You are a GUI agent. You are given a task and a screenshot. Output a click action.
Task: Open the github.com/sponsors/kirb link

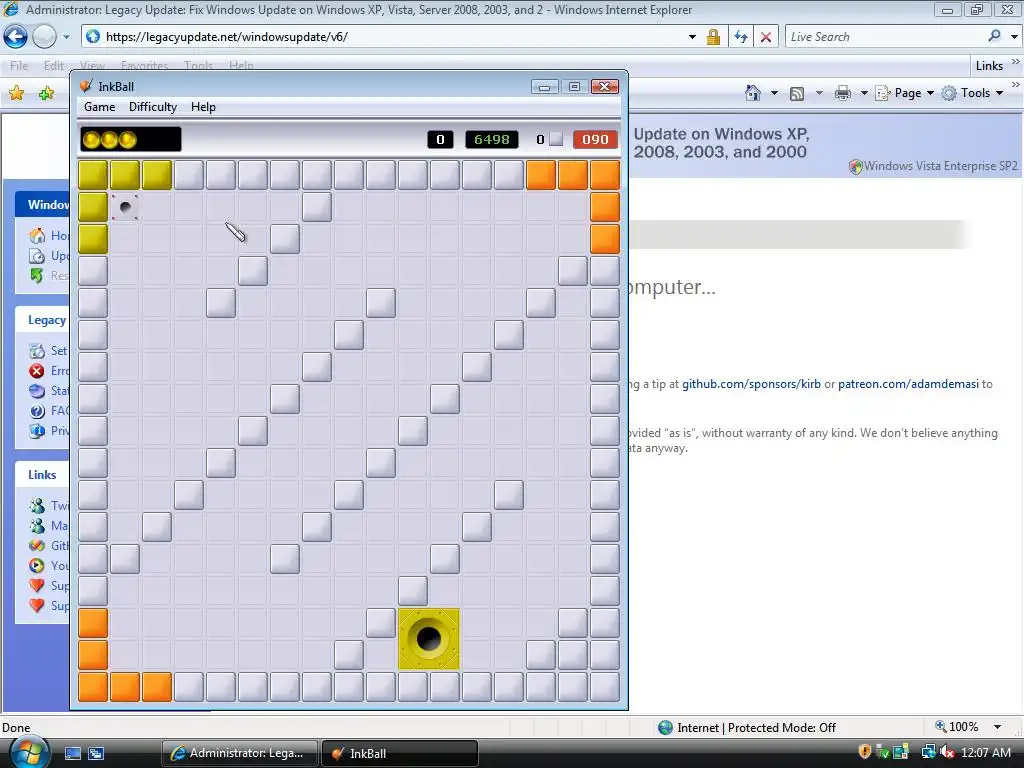coord(751,384)
